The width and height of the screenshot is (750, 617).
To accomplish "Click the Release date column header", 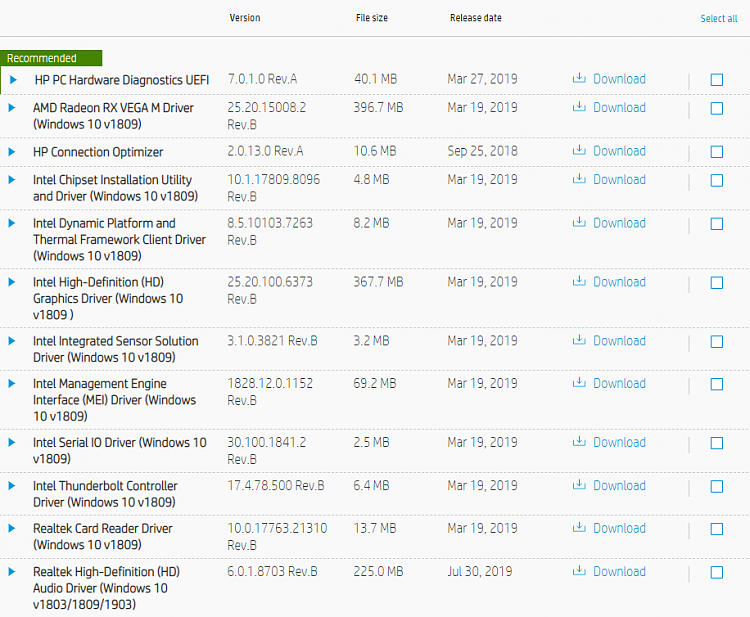I will (476, 18).
